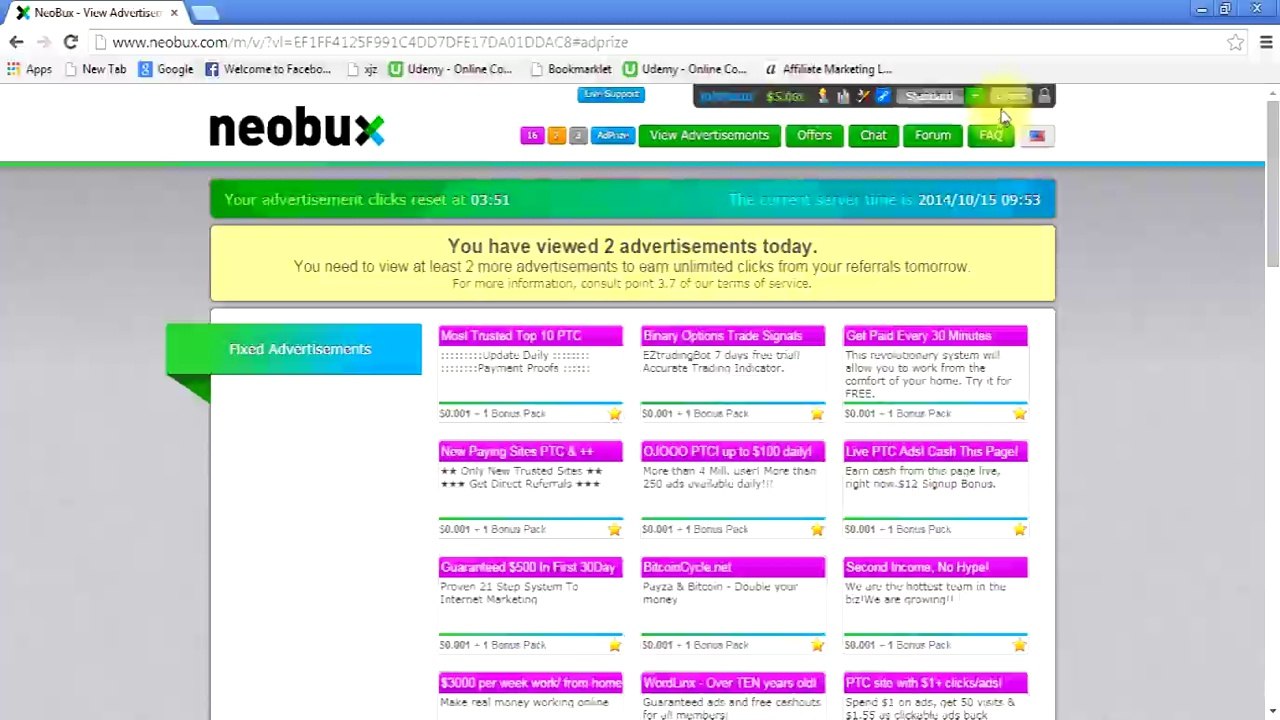1280x720 pixels.
Task: Open the Chrome menu
Action: (1266, 42)
